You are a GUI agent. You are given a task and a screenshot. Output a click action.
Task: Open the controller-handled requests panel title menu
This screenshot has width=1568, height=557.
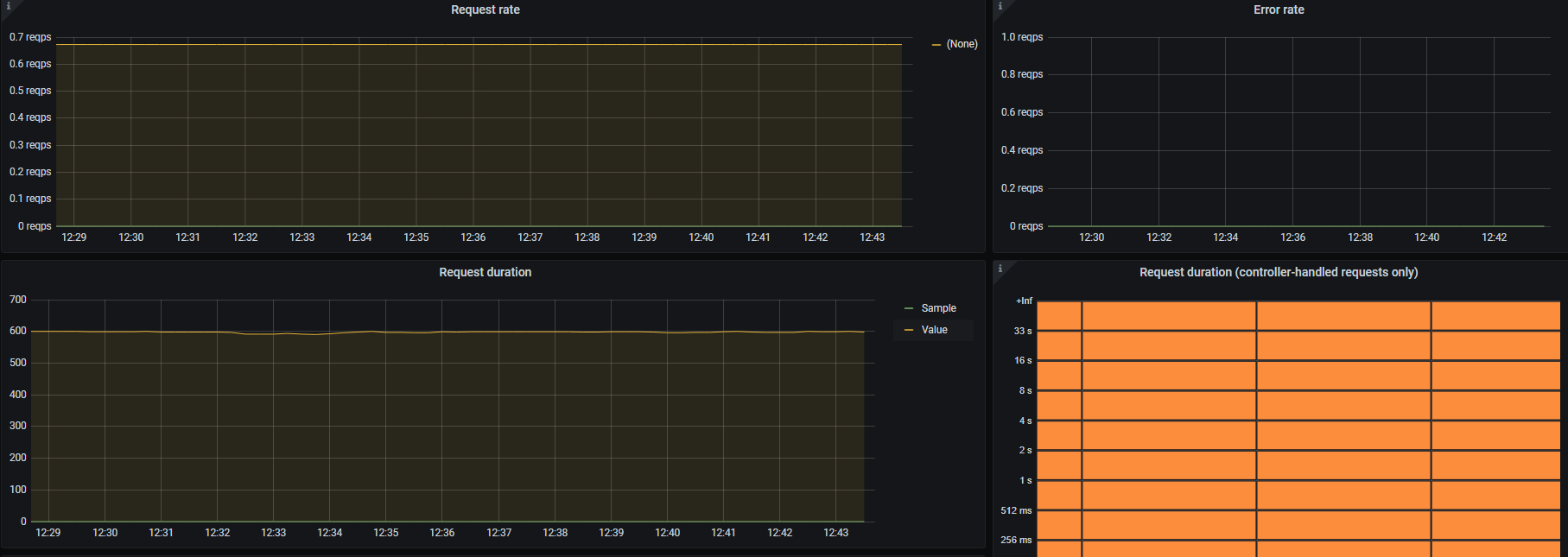point(1279,272)
